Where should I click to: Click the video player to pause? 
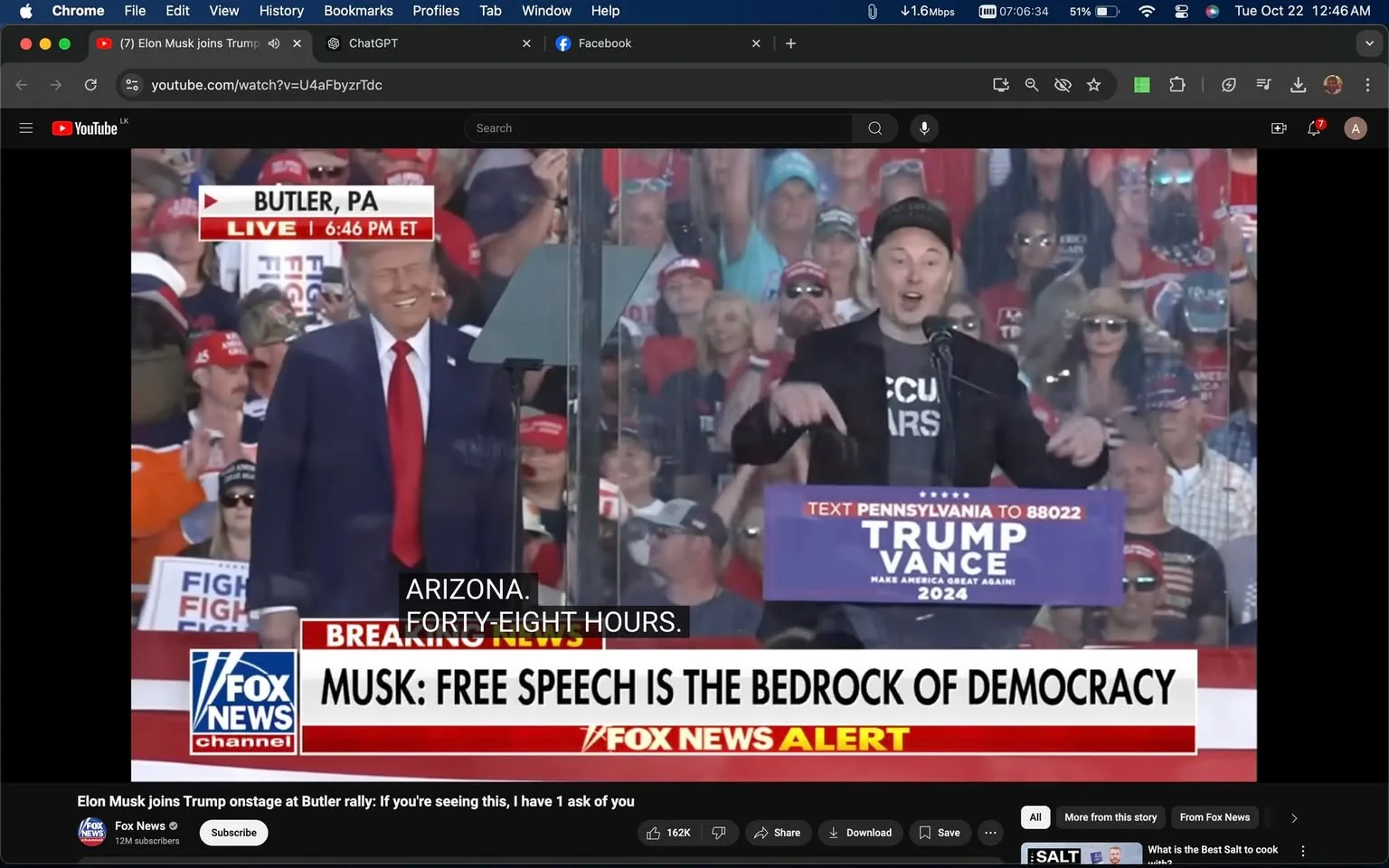click(x=694, y=465)
